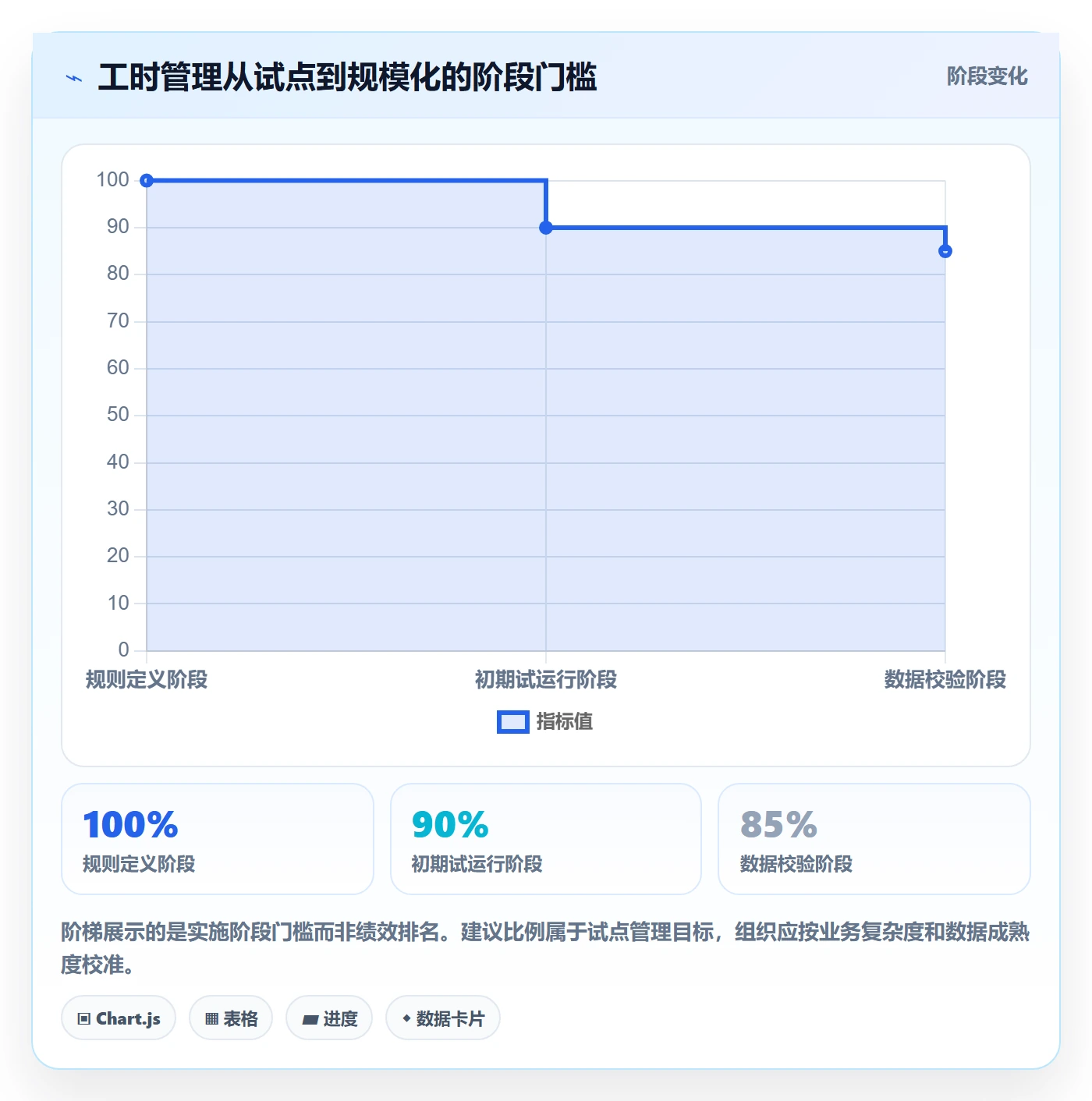Image resolution: width=1092 pixels, height=1101 pixels.
Task: Click the square icon in Chart.js chip
Action: click(x=84, y=1019)
